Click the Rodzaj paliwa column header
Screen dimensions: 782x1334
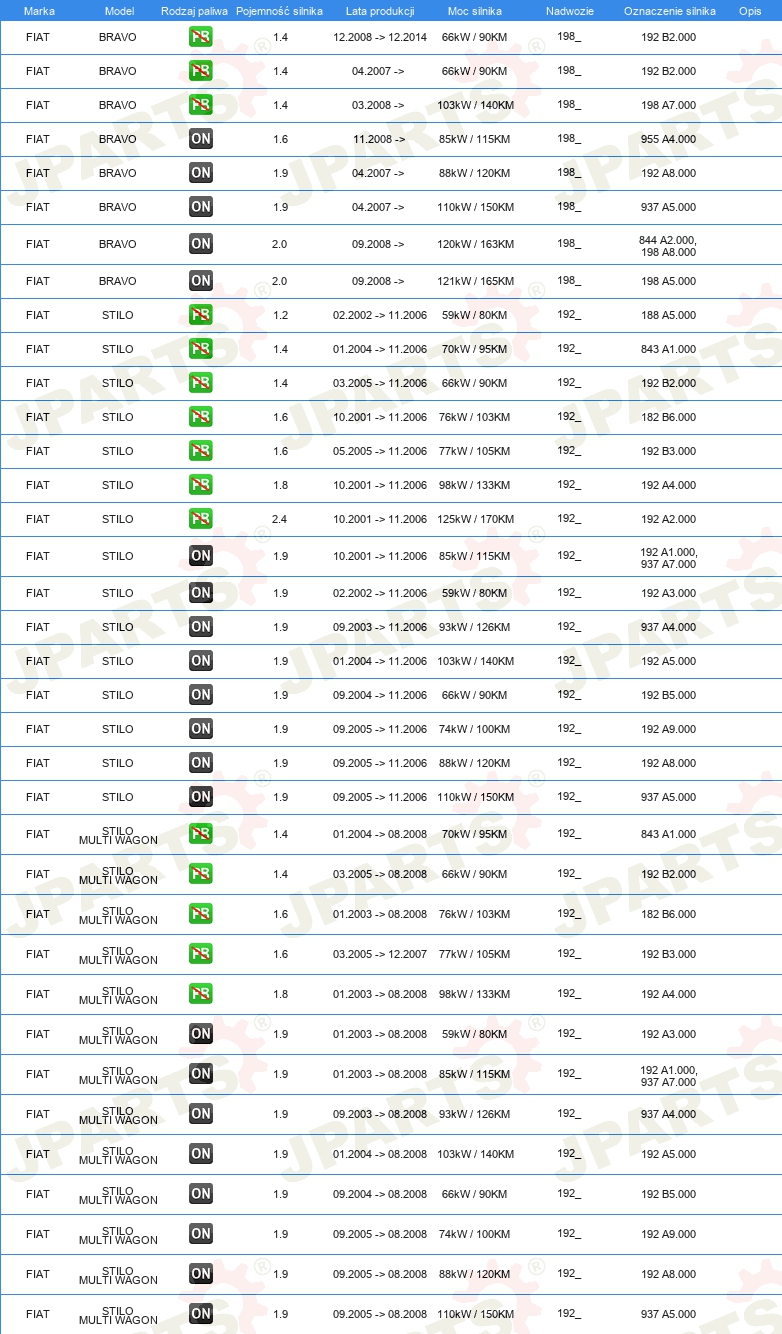click(194, 10)
